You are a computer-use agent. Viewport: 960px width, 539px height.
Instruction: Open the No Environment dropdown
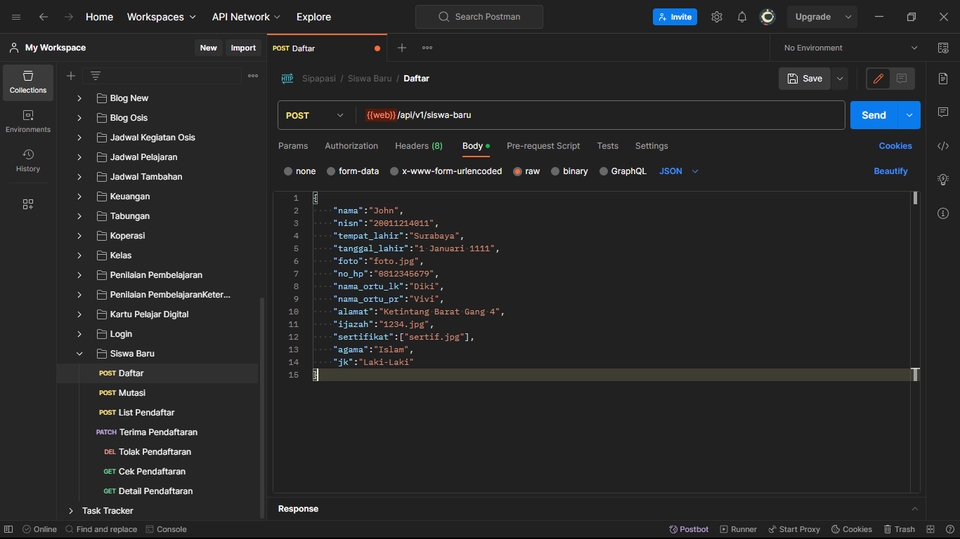[850, 48]
